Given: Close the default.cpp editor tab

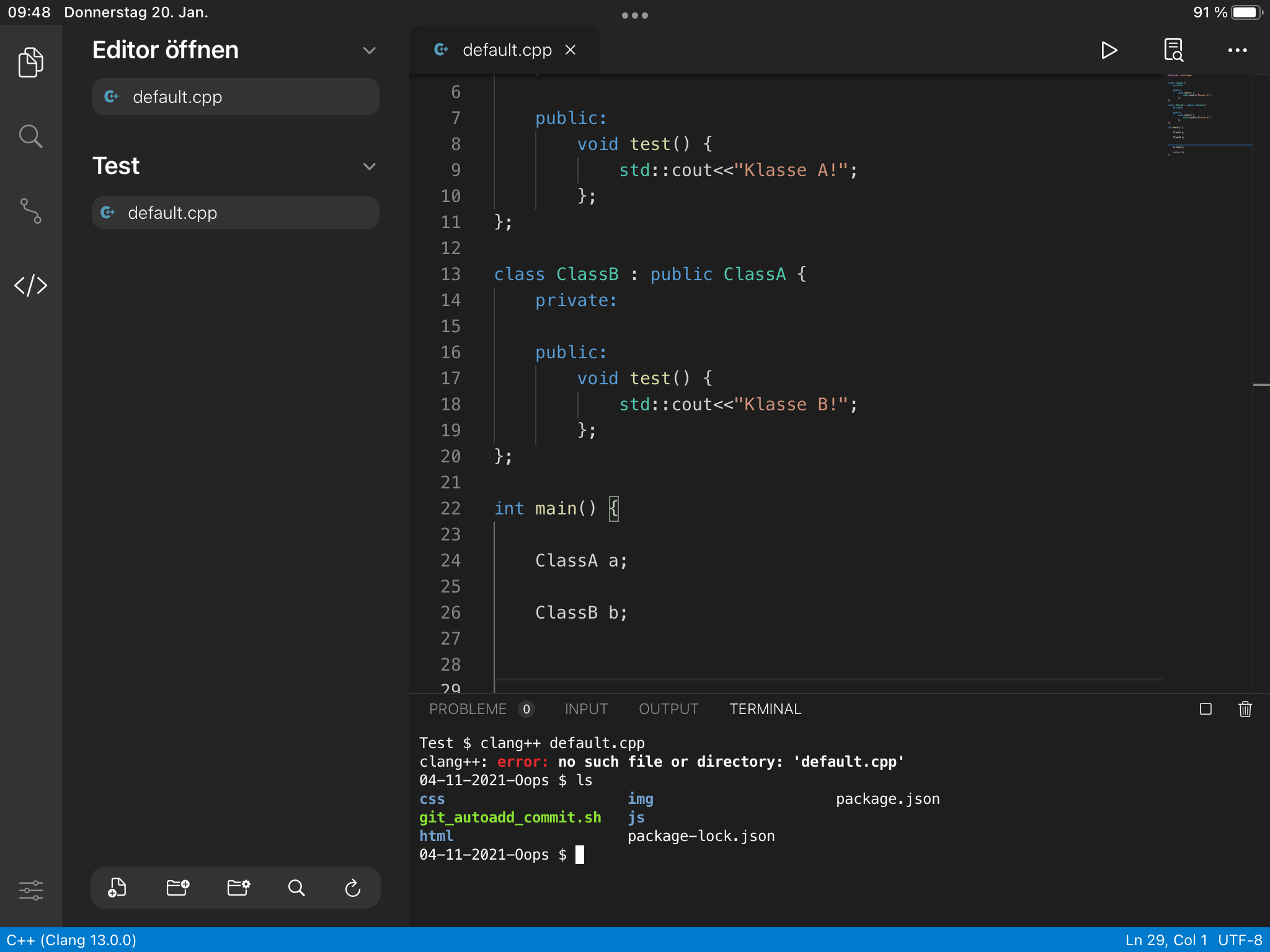Looking at the screenshot, I should pos(571,50).
